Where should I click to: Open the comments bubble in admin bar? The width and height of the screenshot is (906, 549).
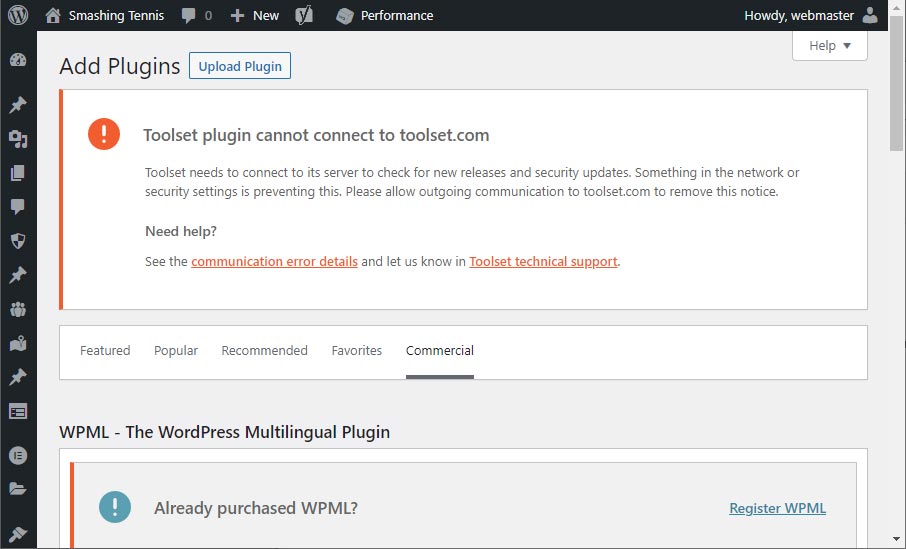pos(188,16)
